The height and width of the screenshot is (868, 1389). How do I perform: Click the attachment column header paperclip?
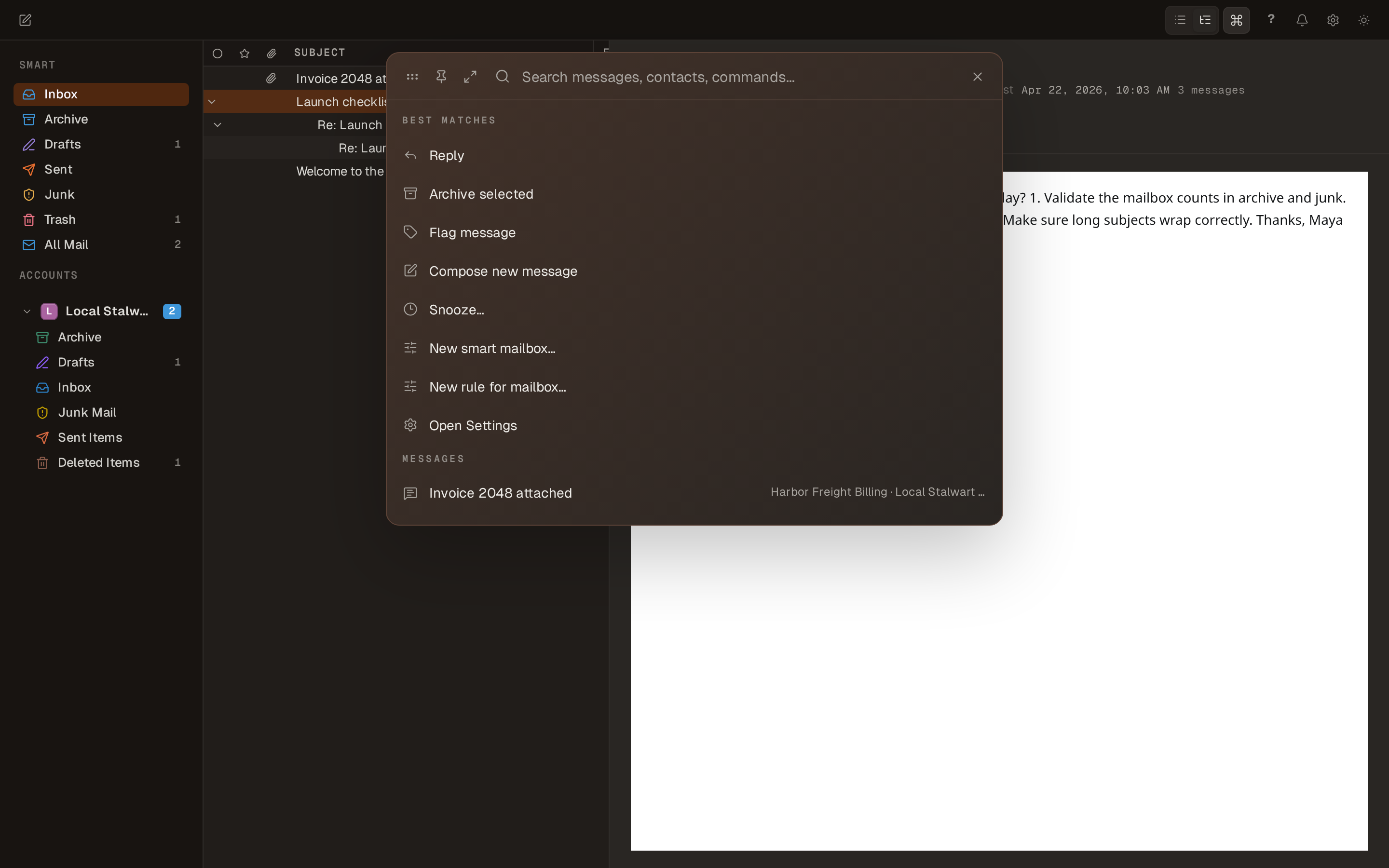point(272,54)
